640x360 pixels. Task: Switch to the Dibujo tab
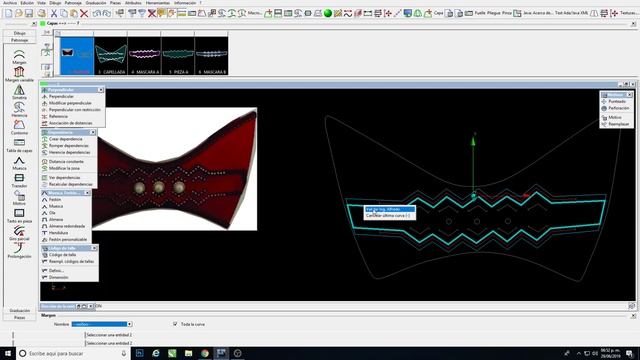[19, 33]
